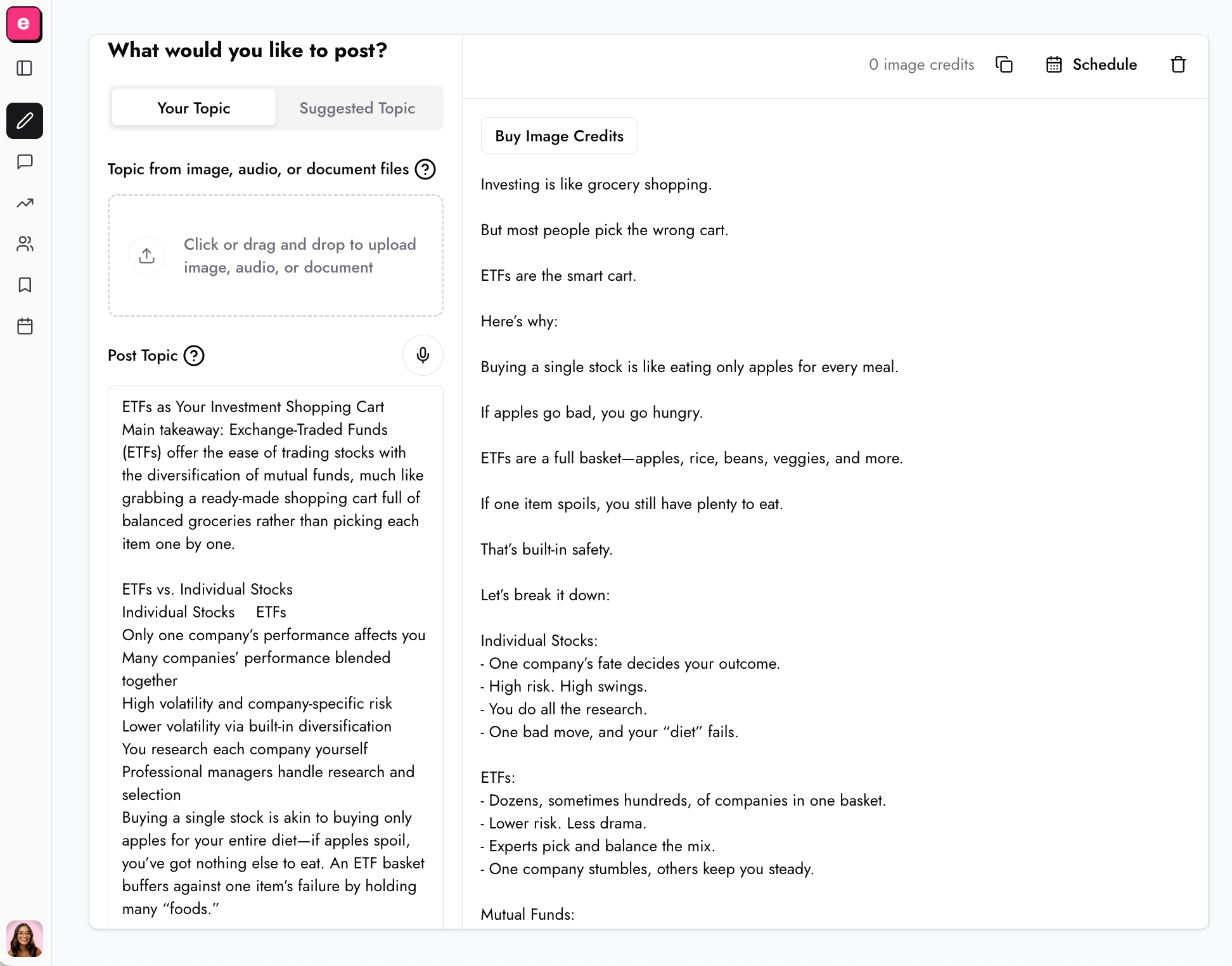Switch to the Your Topic tab
Screen dimensions: 1232x966
[x=194, y=108]
